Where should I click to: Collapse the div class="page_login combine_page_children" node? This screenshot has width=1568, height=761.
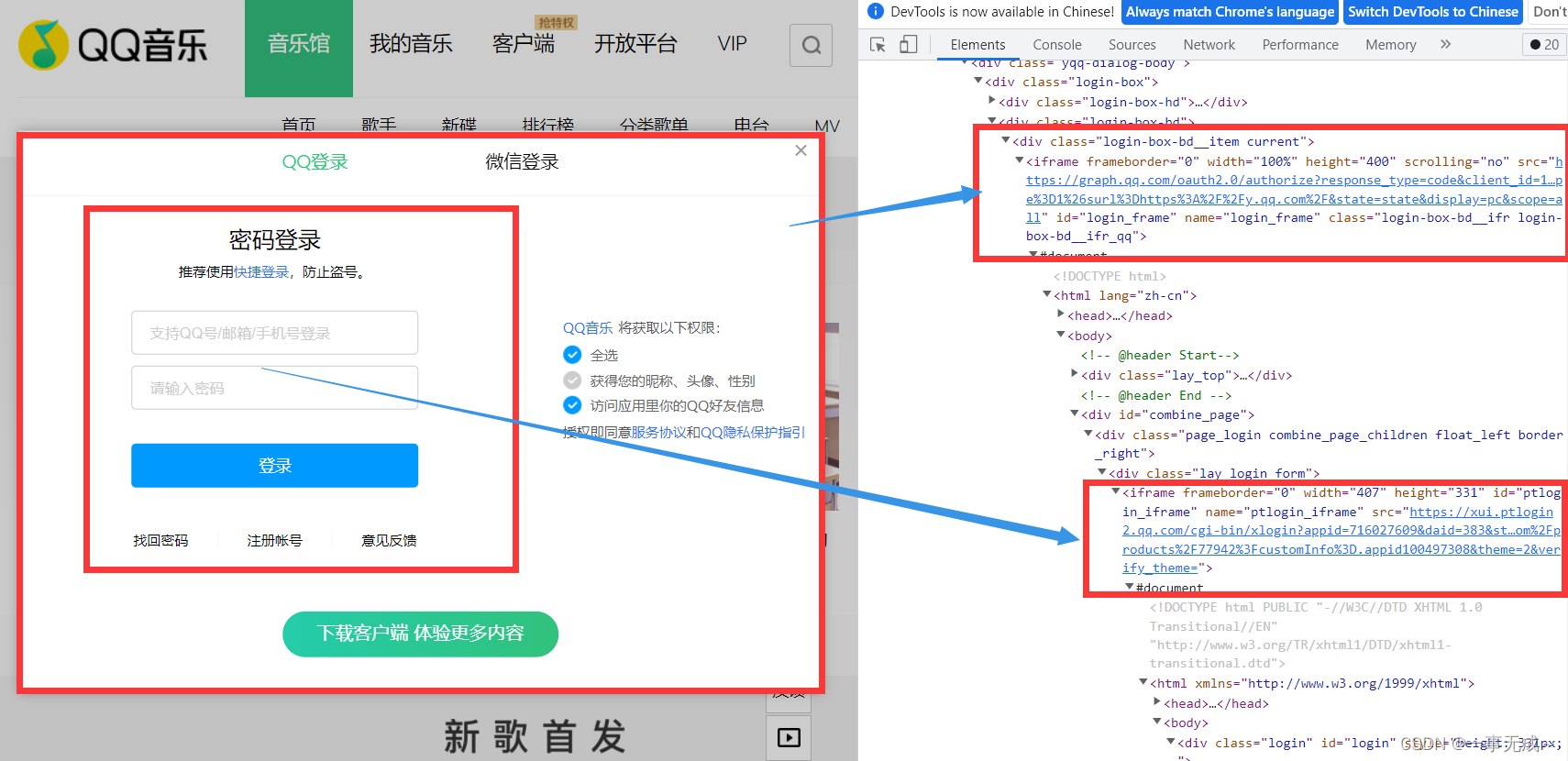(x=1088, y=435)
